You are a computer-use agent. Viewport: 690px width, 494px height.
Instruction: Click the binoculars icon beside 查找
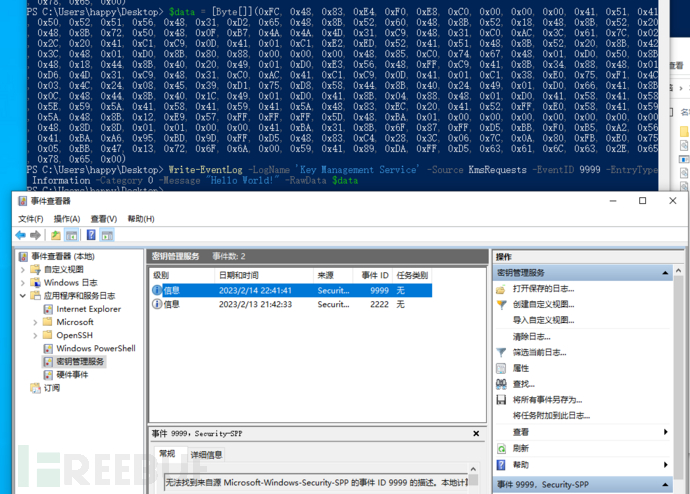click(501, 384)
